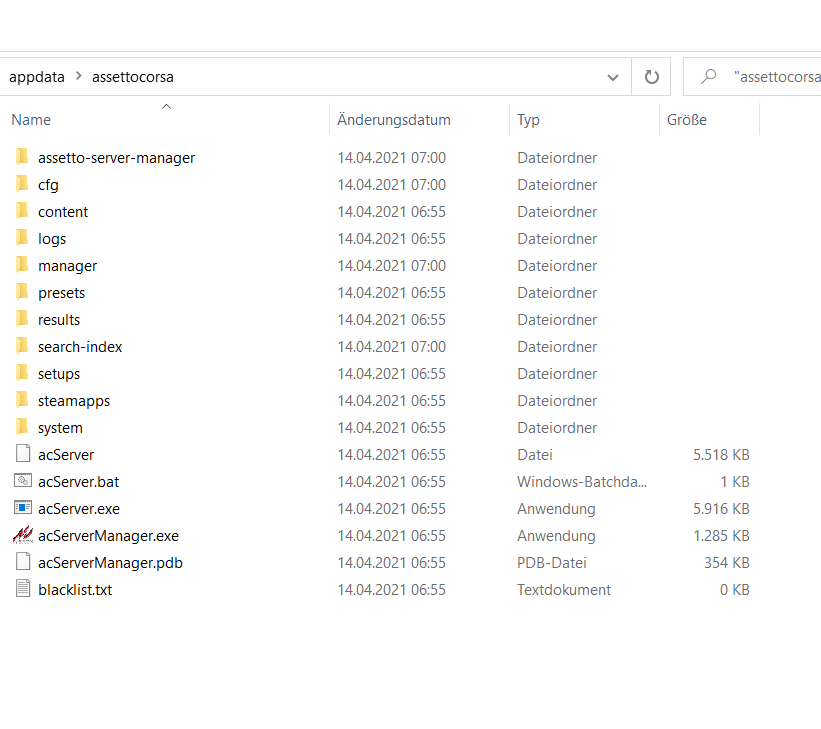
Task: Click the acServer.exe application icon
Action: (x=23, y=507)
